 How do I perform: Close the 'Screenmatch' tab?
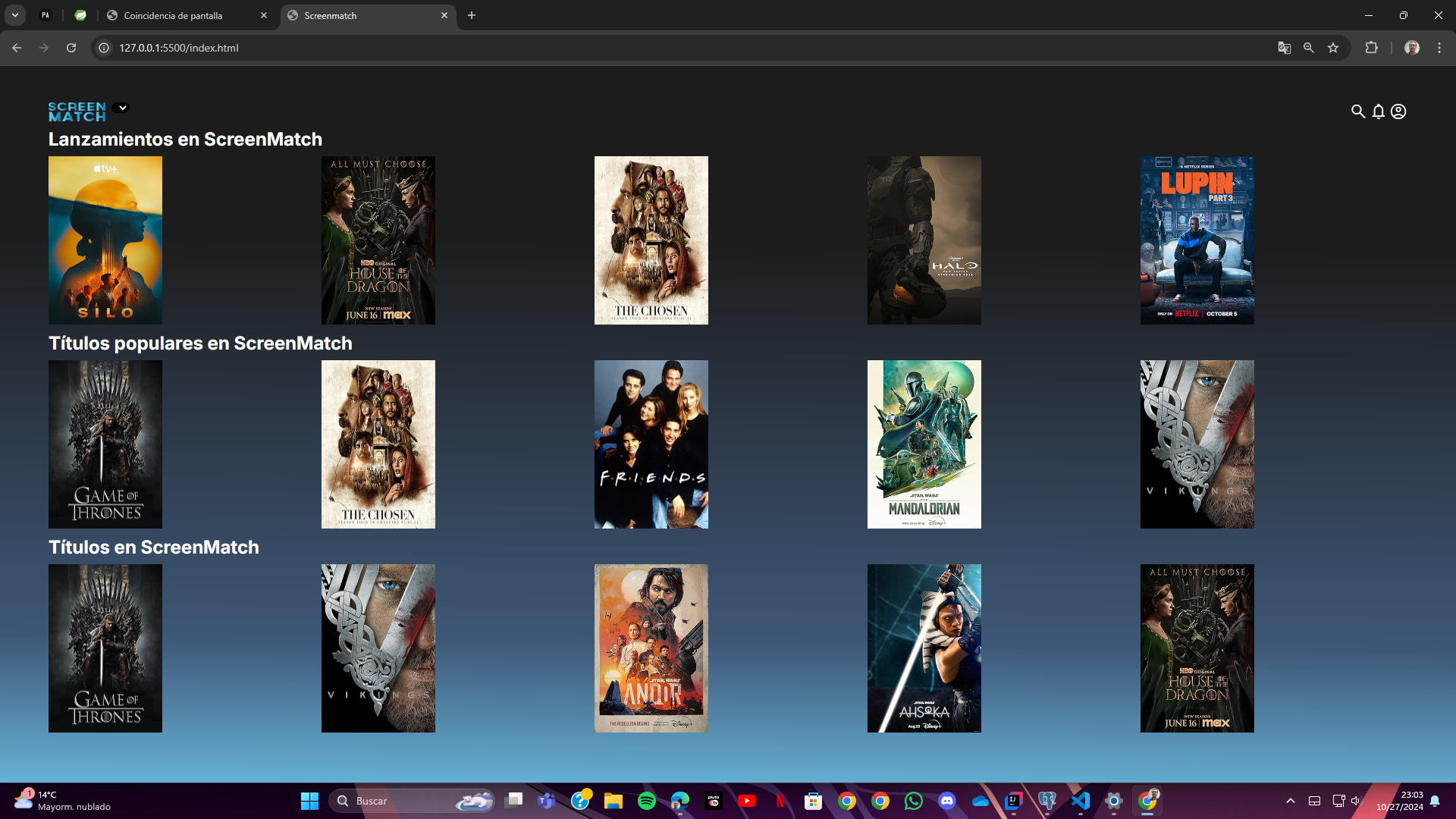pos(444,15)
